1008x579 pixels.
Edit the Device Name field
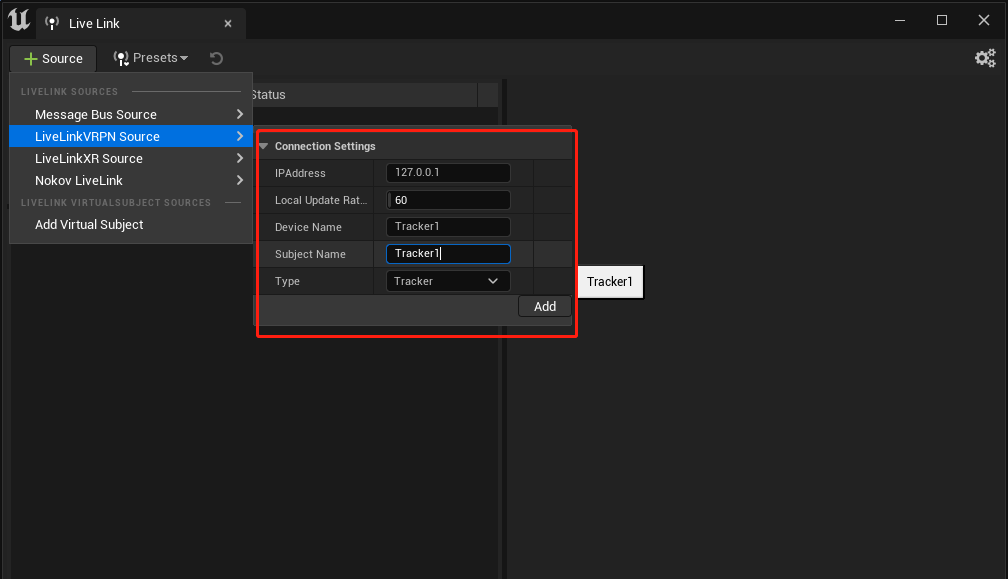click(448, 227)
